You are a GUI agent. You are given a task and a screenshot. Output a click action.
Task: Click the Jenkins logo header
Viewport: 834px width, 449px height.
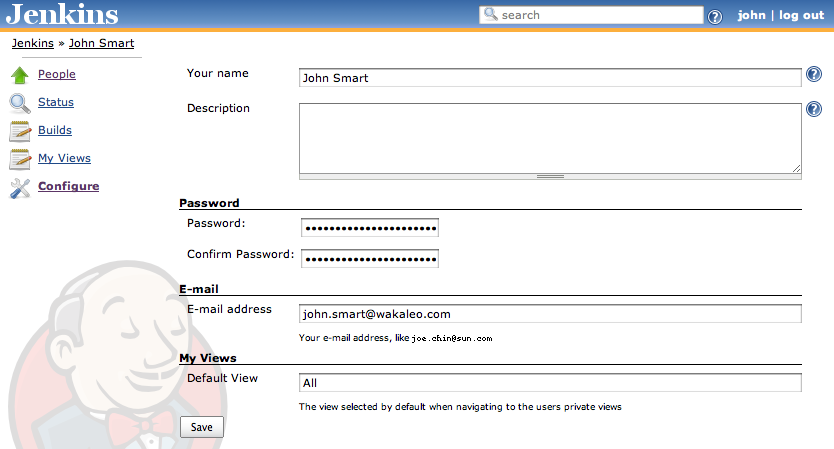[x=62, y=14]
